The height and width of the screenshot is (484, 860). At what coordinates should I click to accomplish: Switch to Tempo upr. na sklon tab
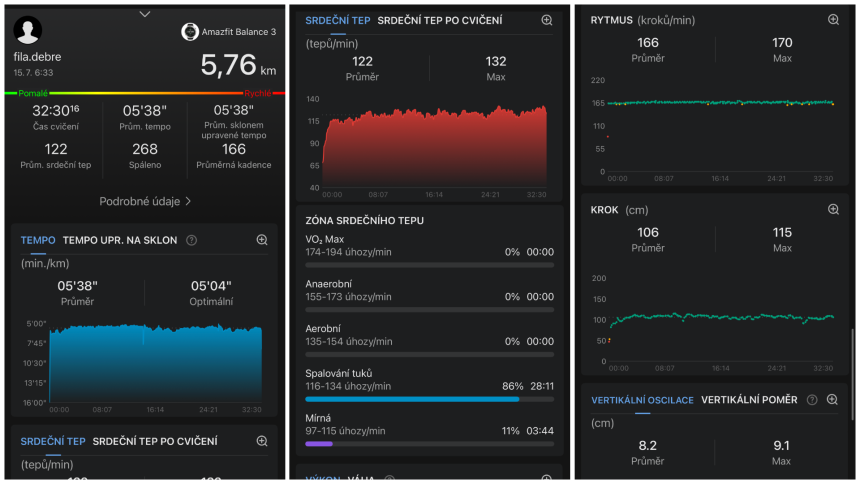coord(120,240)
